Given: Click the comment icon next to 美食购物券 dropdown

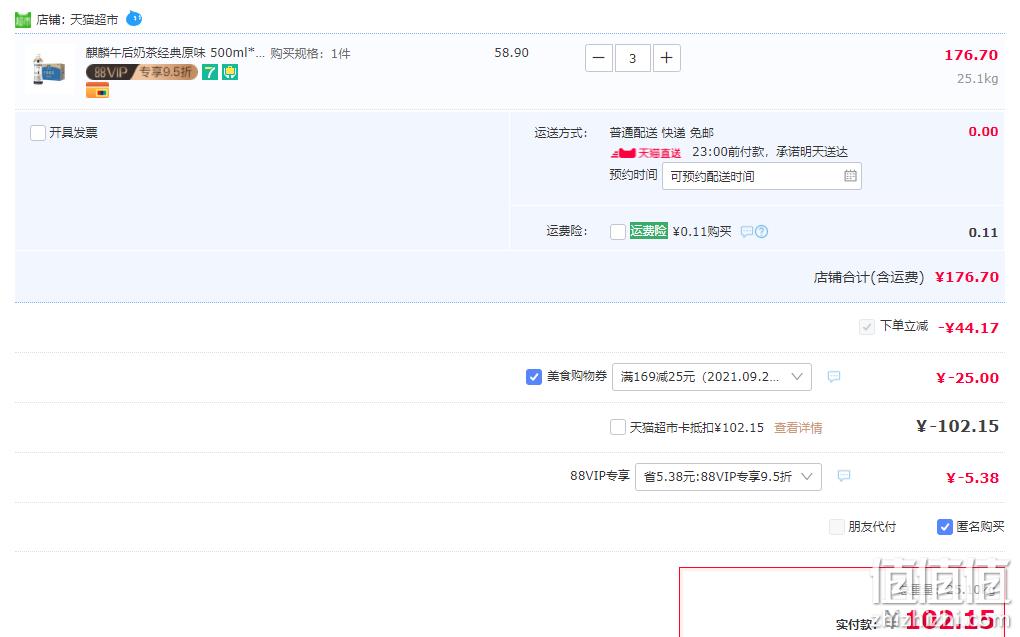Looking at the screenshot, I should (x=834, y=377).
